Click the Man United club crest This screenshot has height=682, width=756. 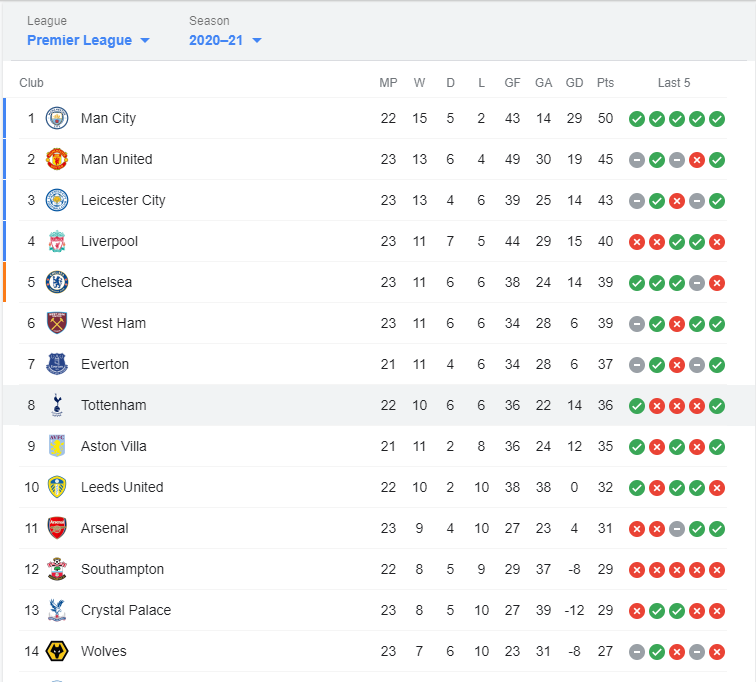pos(57,159)
